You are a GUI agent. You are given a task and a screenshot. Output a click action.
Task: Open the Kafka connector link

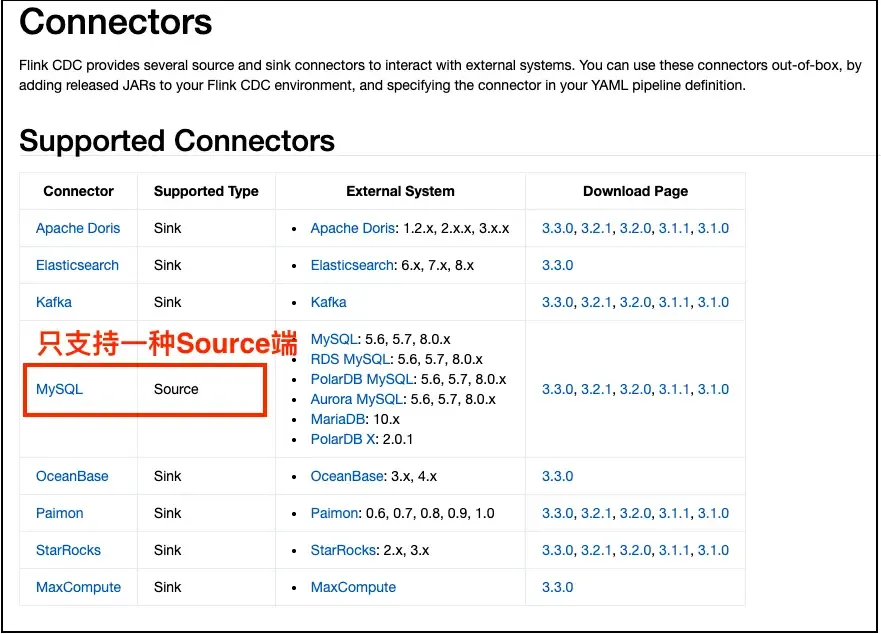click(54, 302)
